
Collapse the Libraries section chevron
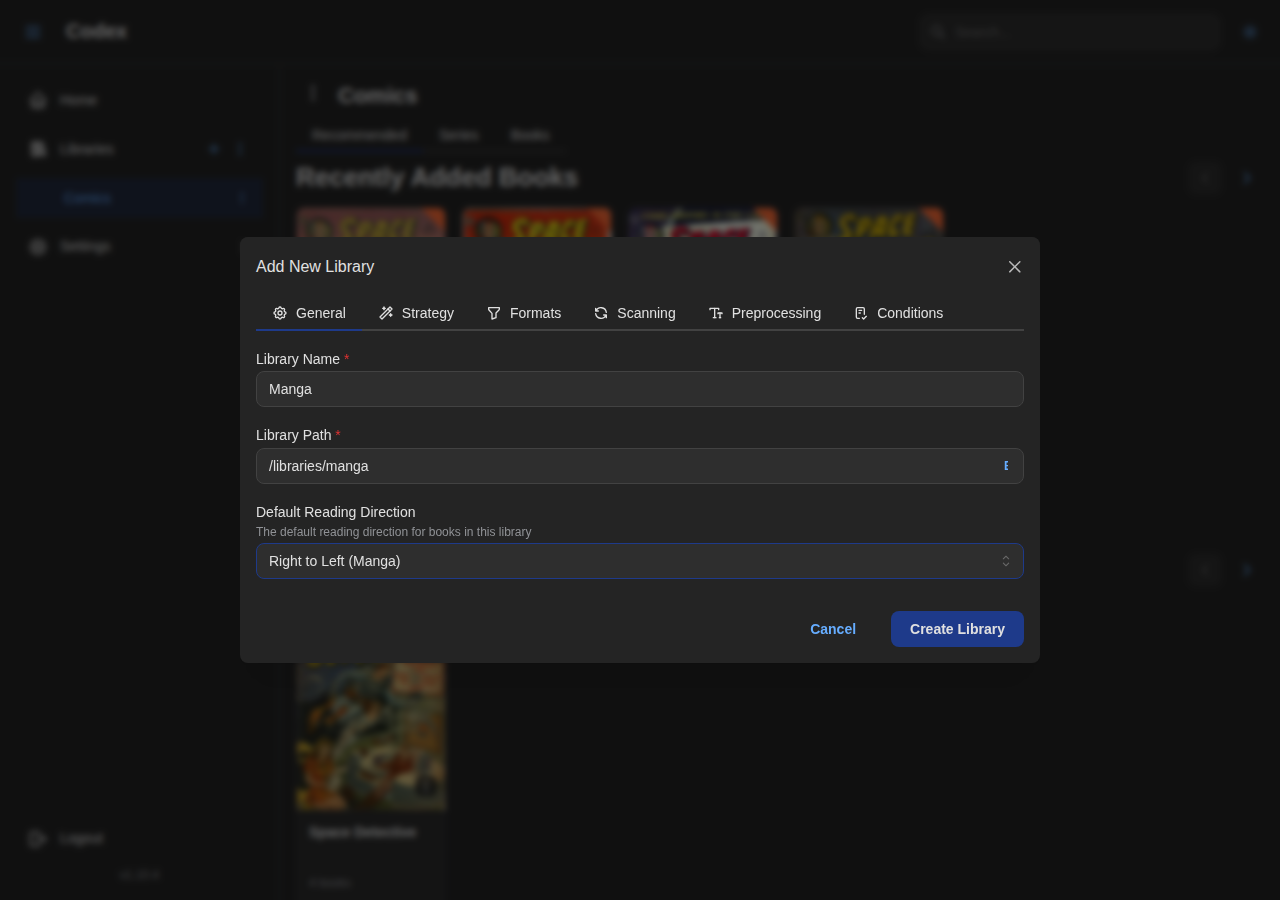pos(240,148)
